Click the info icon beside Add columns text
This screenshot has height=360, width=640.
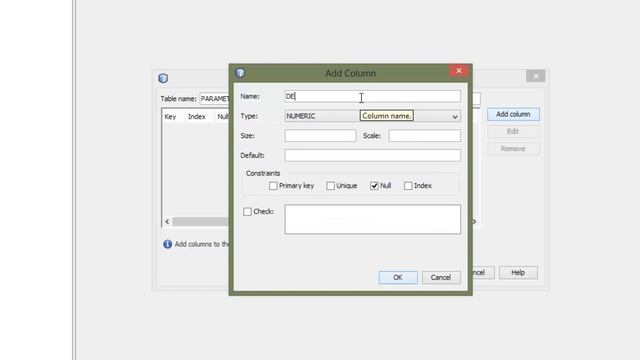167,244
